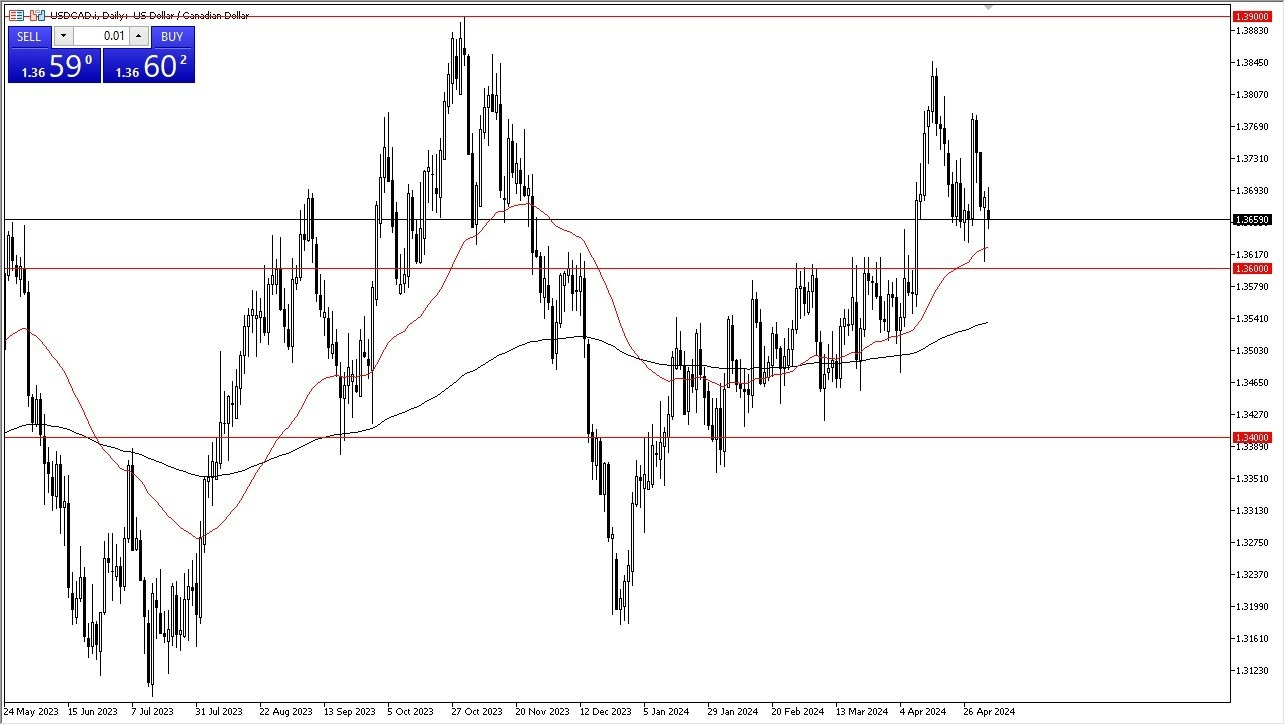Select the red support line at 1.36000
The width and height of the screenshot is (1285, 725).
pyautogui.click(x=650, y=268)
